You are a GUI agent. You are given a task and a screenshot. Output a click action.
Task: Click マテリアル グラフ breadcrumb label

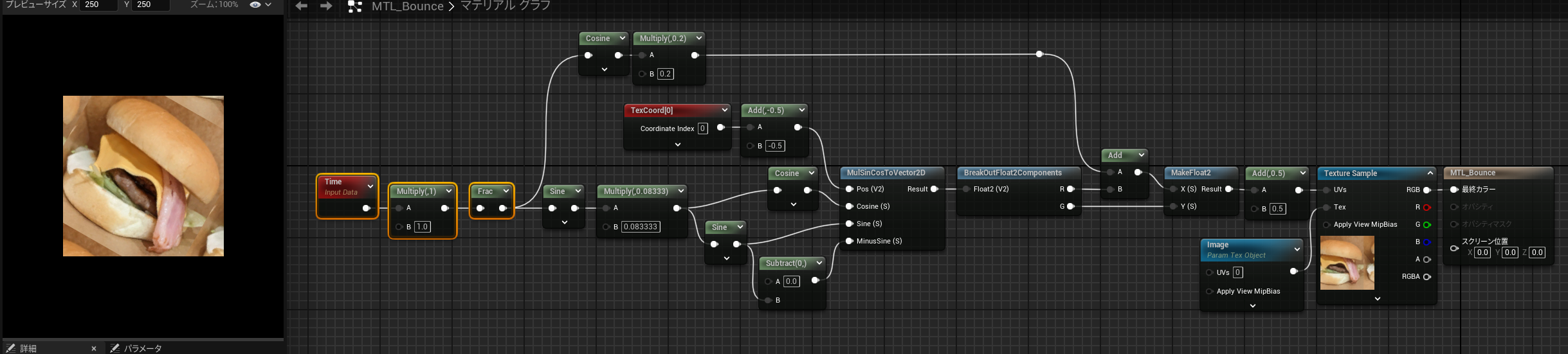point(505,6)
